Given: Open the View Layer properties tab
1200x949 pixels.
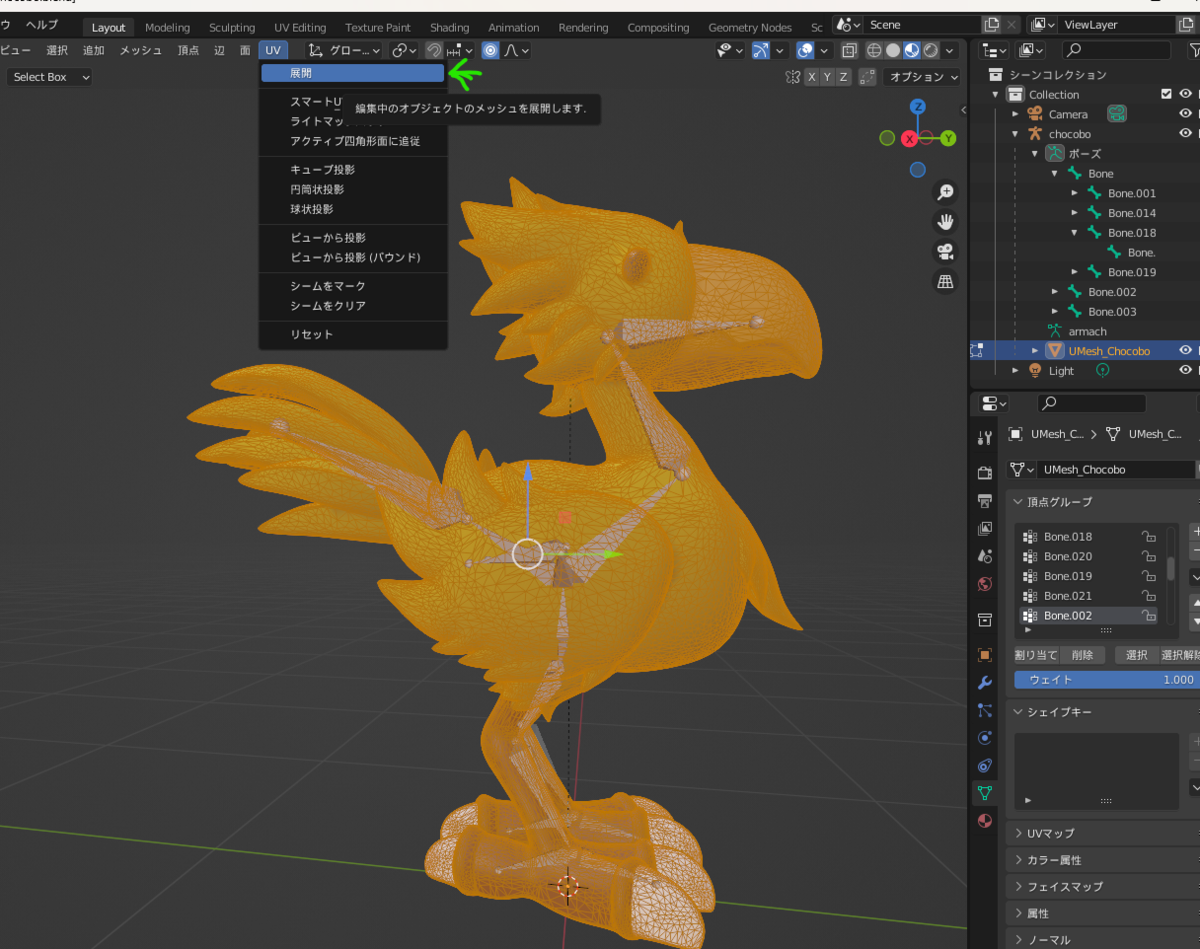Looking at the screenshot, I should [985, 528].
